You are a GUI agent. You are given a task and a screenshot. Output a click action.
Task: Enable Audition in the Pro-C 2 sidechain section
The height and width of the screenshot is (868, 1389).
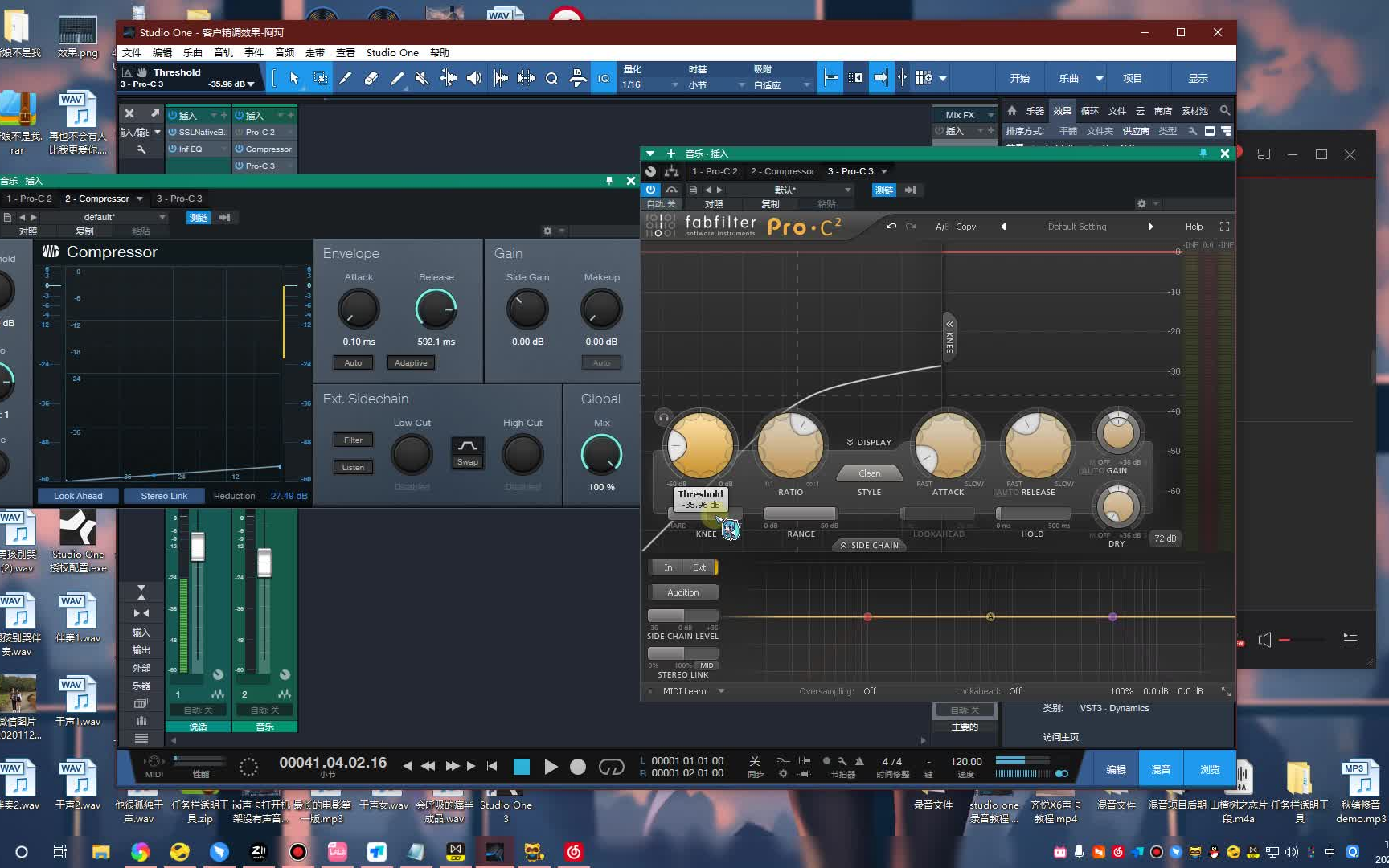[682, 592]
